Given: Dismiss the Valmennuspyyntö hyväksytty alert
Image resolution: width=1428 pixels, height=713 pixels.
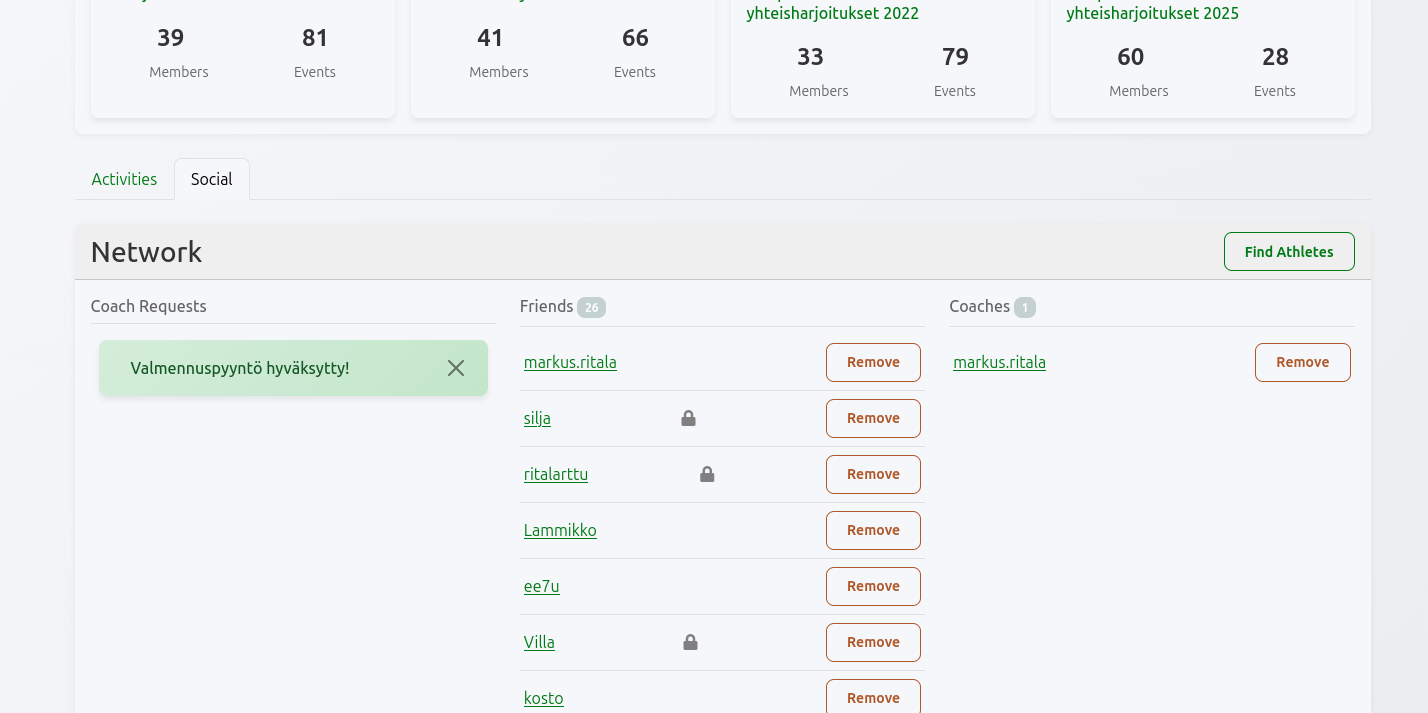Looking at the screenshot, I should (x=456, y=368).
